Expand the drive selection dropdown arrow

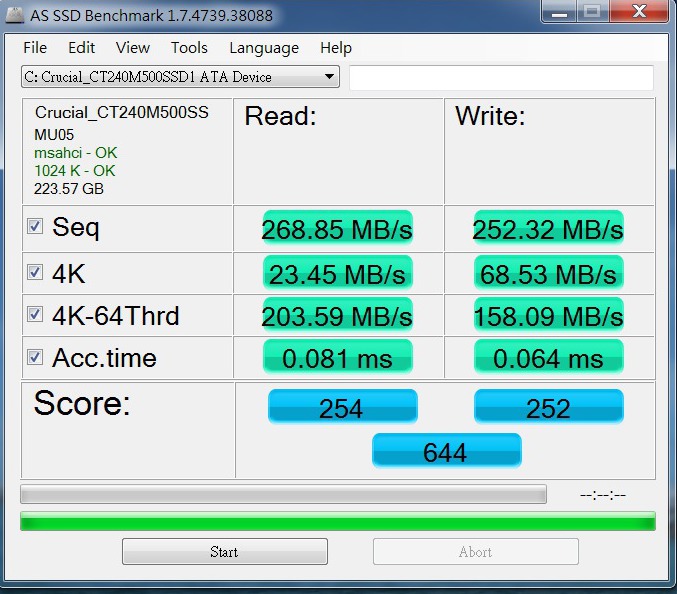(329, 77)
